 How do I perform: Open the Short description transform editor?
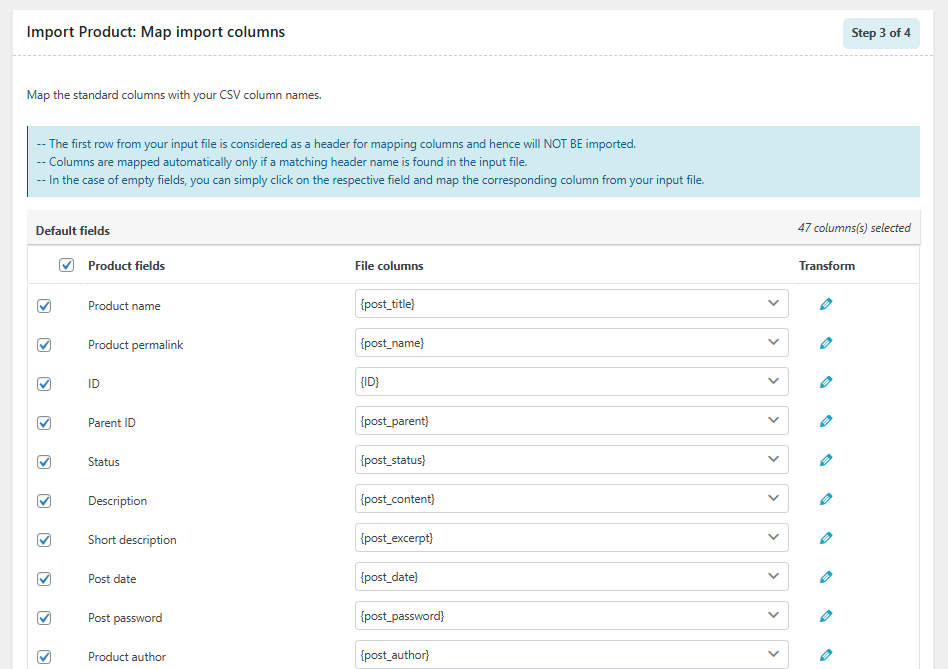point(826,537)
